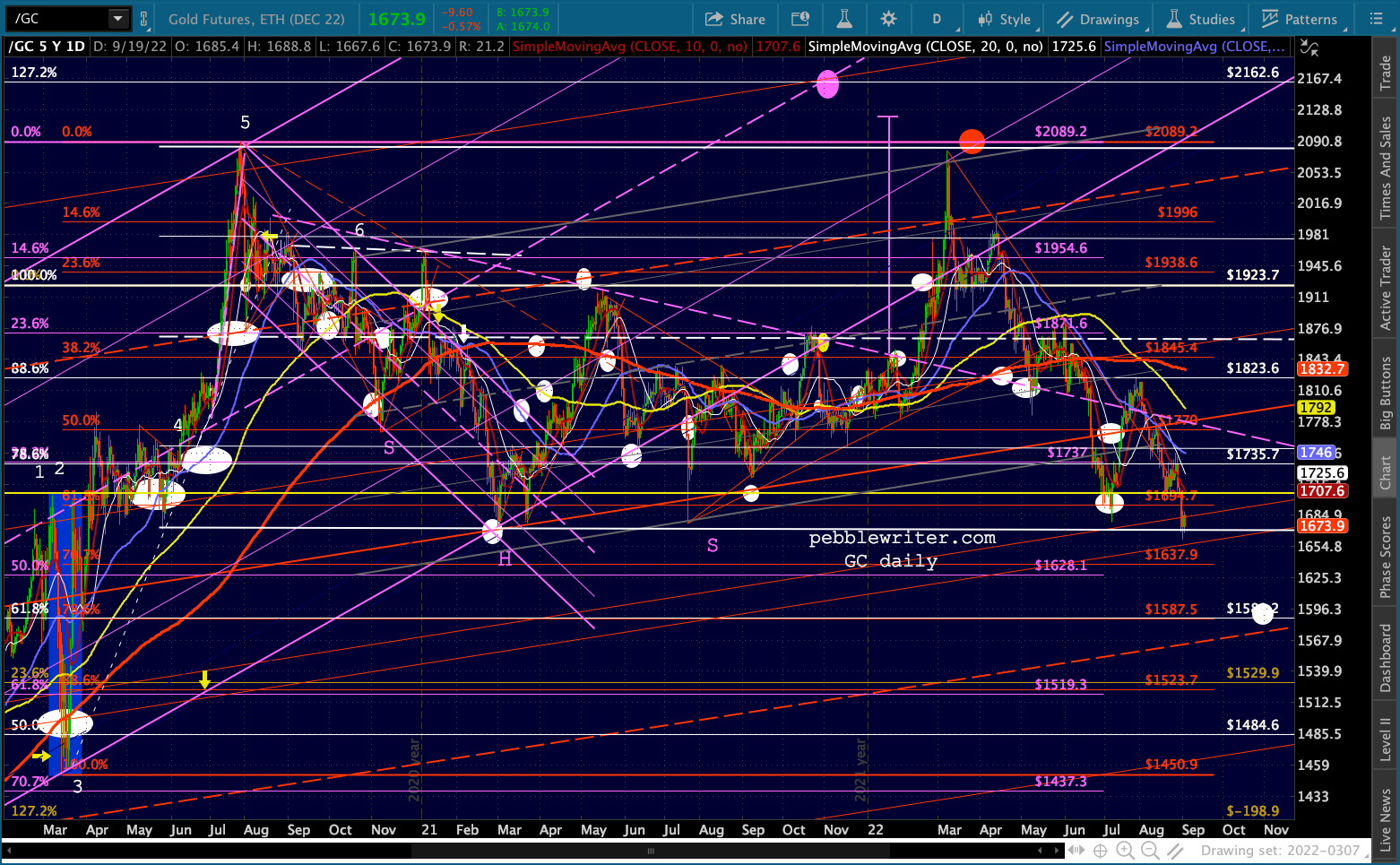The image size is (1400, 865).
Task: Click the white SimpleMovingAvg (CLOSE, 20) label
Action: coord(925,47)
